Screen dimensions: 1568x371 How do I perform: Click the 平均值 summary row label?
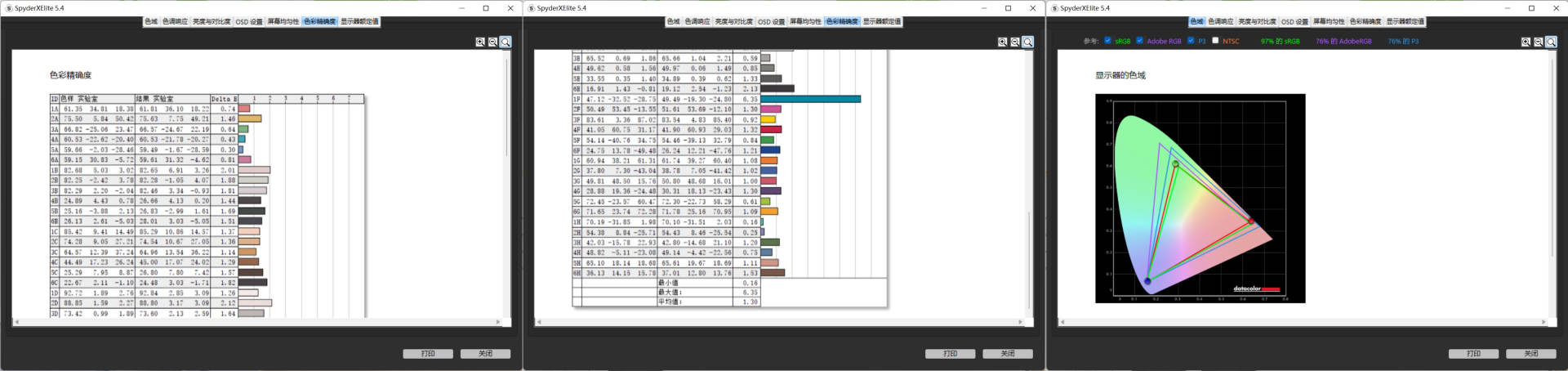(670, 302)
